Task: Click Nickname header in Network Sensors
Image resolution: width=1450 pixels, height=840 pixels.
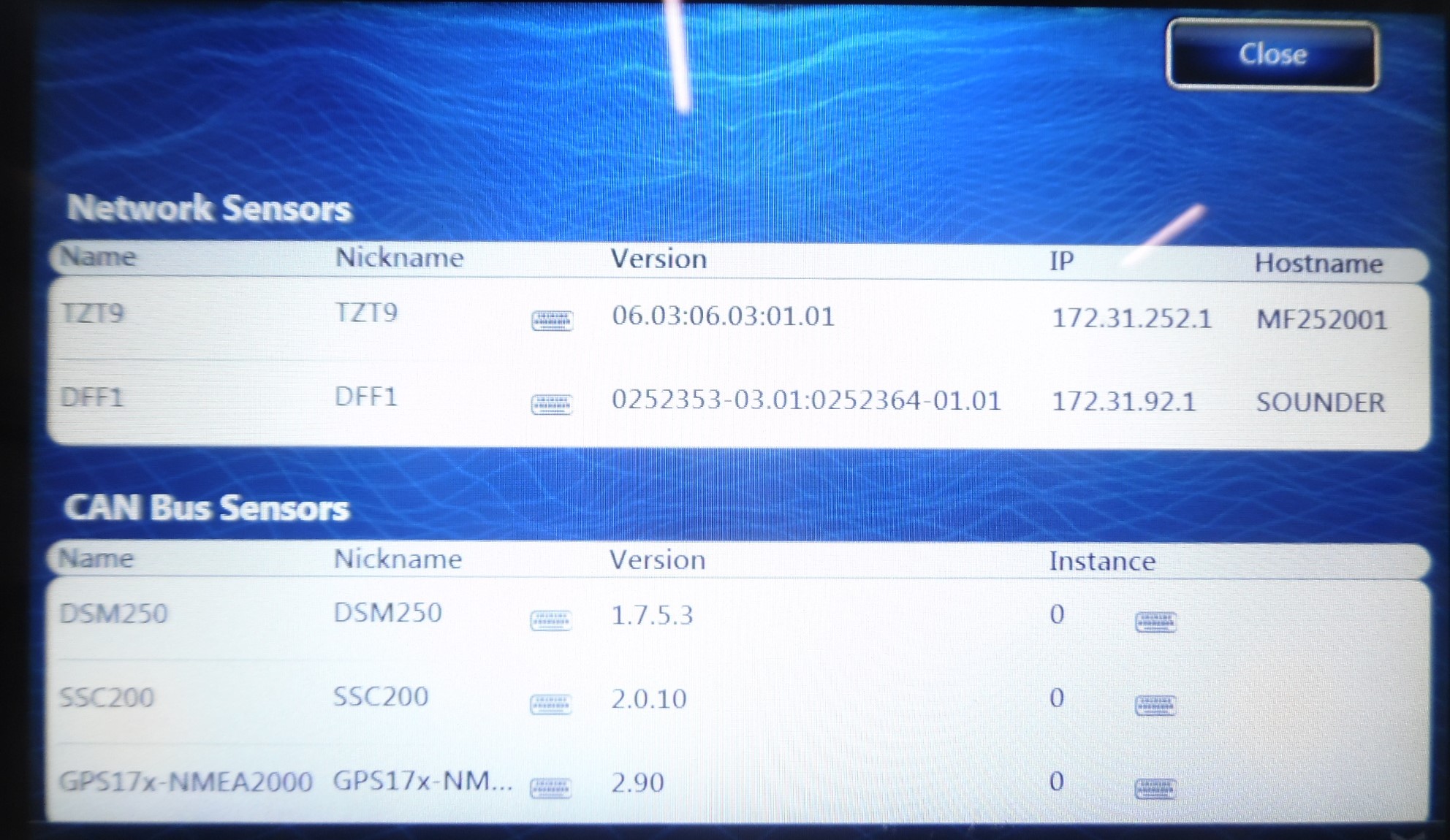Action: click(399, 257)
